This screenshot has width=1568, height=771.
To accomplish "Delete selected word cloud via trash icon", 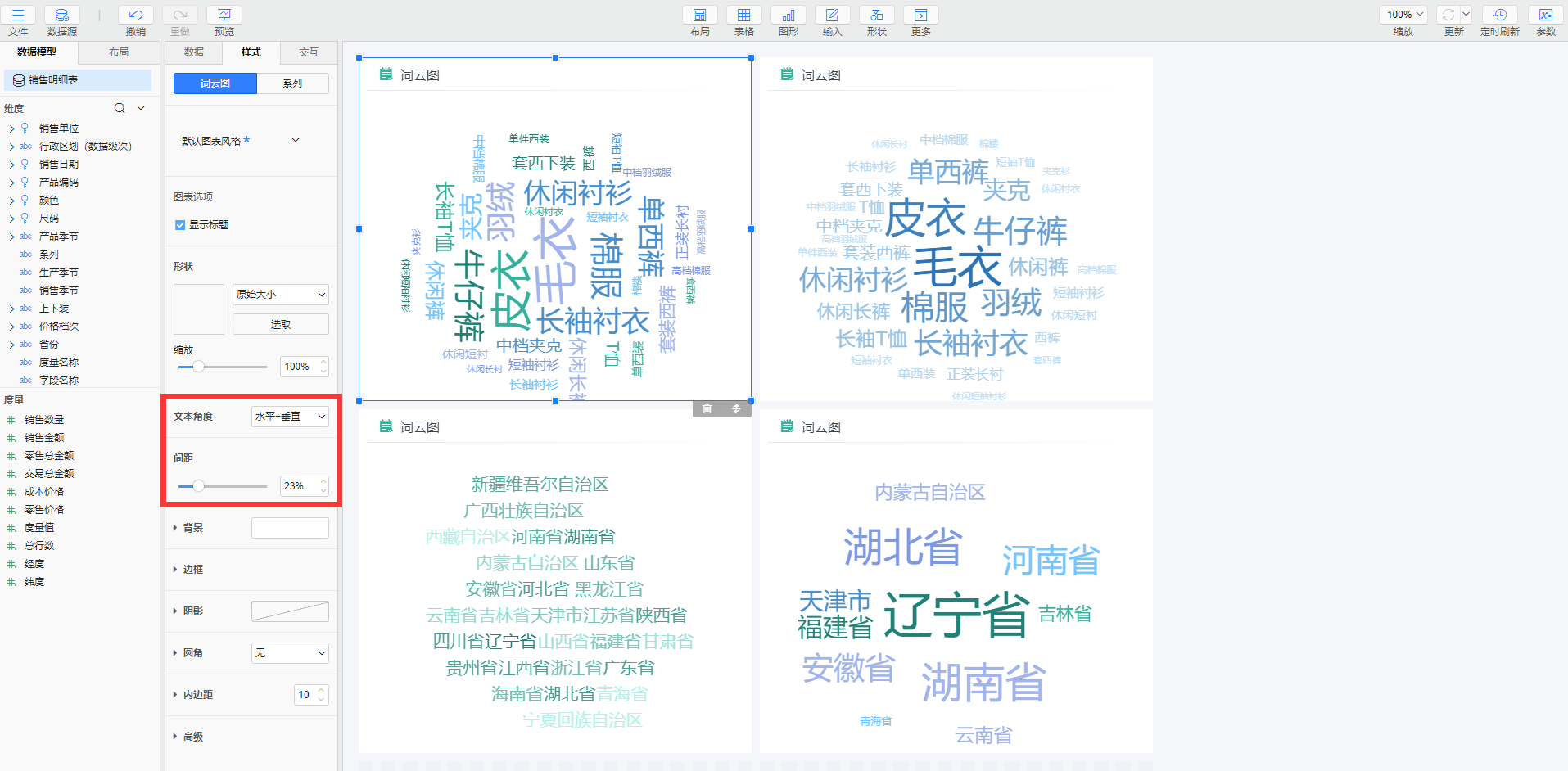I will click(707, 408).
